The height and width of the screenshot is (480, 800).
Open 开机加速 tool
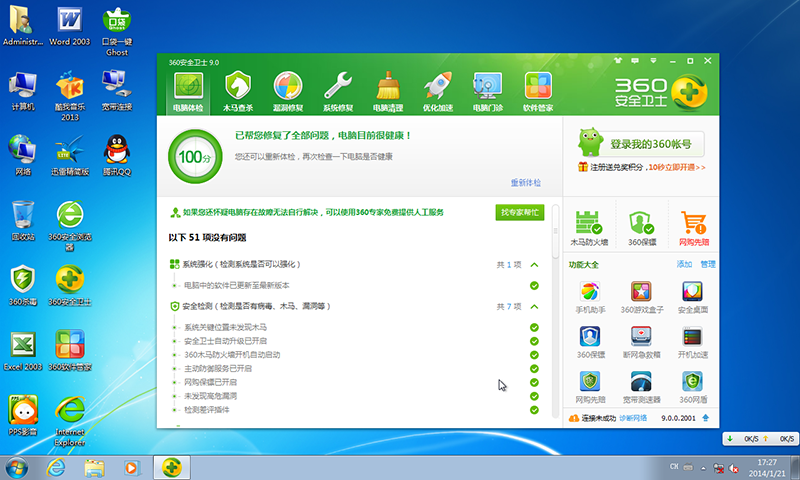pos(692,342)
